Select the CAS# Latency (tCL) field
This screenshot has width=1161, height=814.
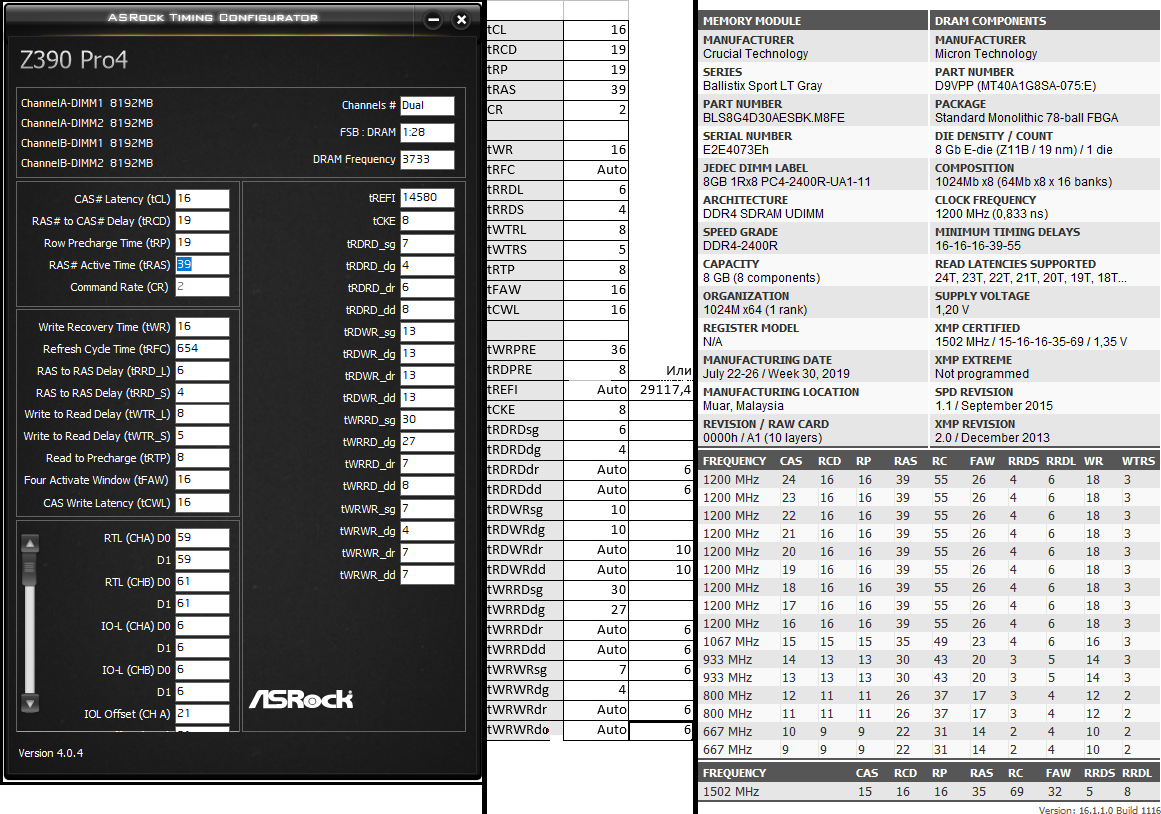[x=202, y=199]
